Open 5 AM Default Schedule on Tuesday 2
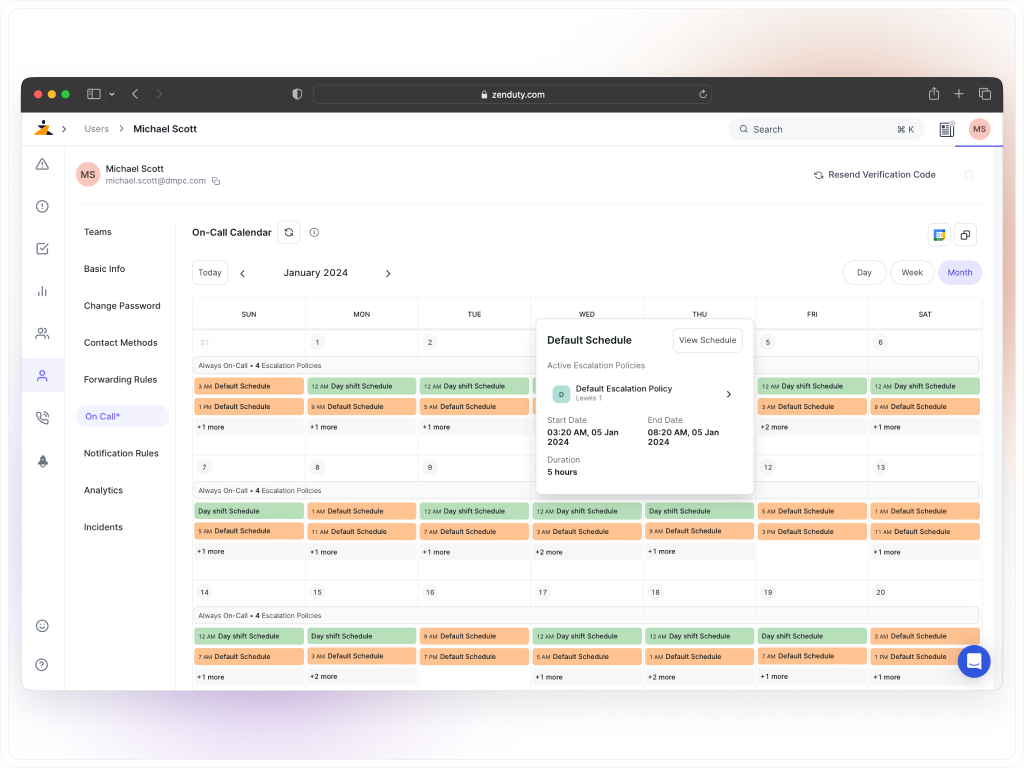The height and width of the screenshot is (768, 1024). pos(474,406)
